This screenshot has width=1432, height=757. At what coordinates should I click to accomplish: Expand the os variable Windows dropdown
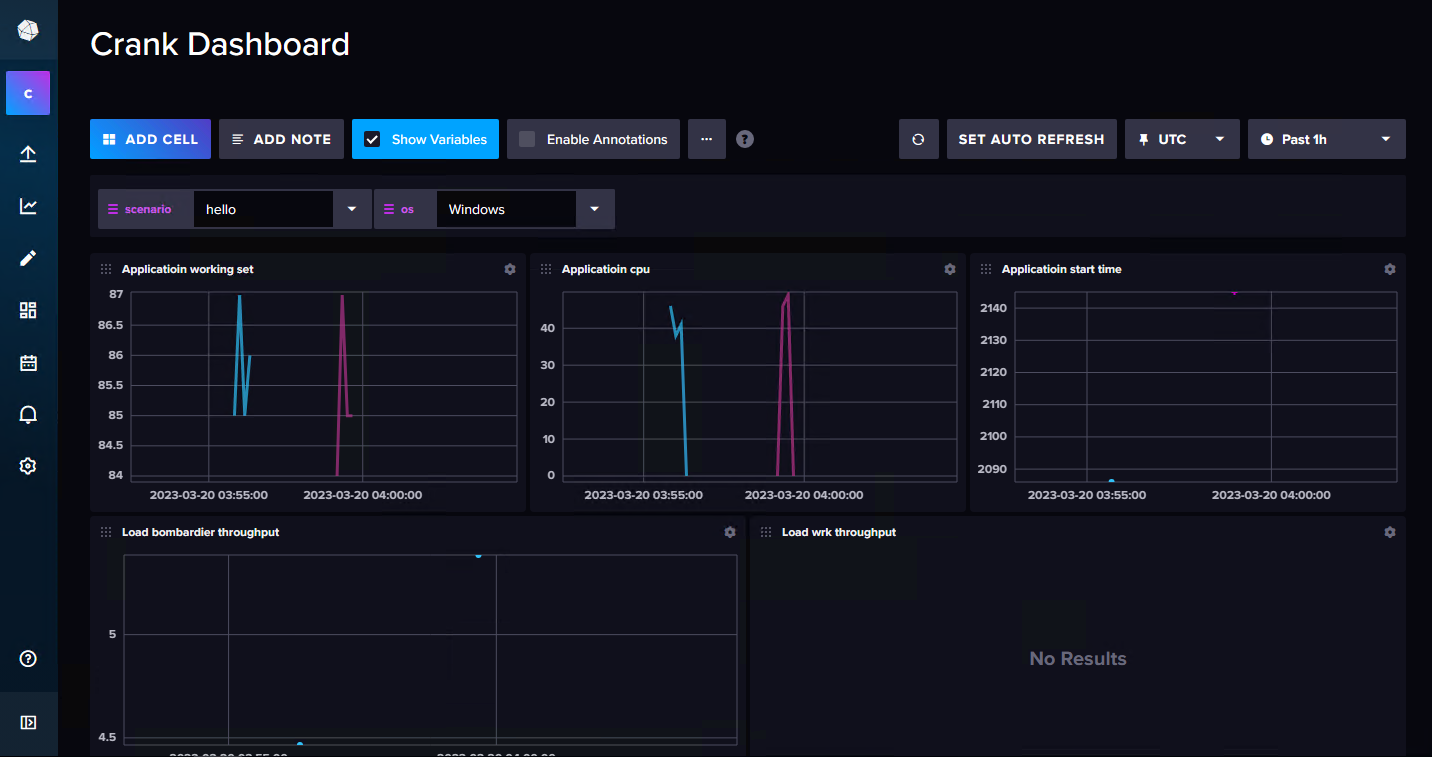pos(594,209)
